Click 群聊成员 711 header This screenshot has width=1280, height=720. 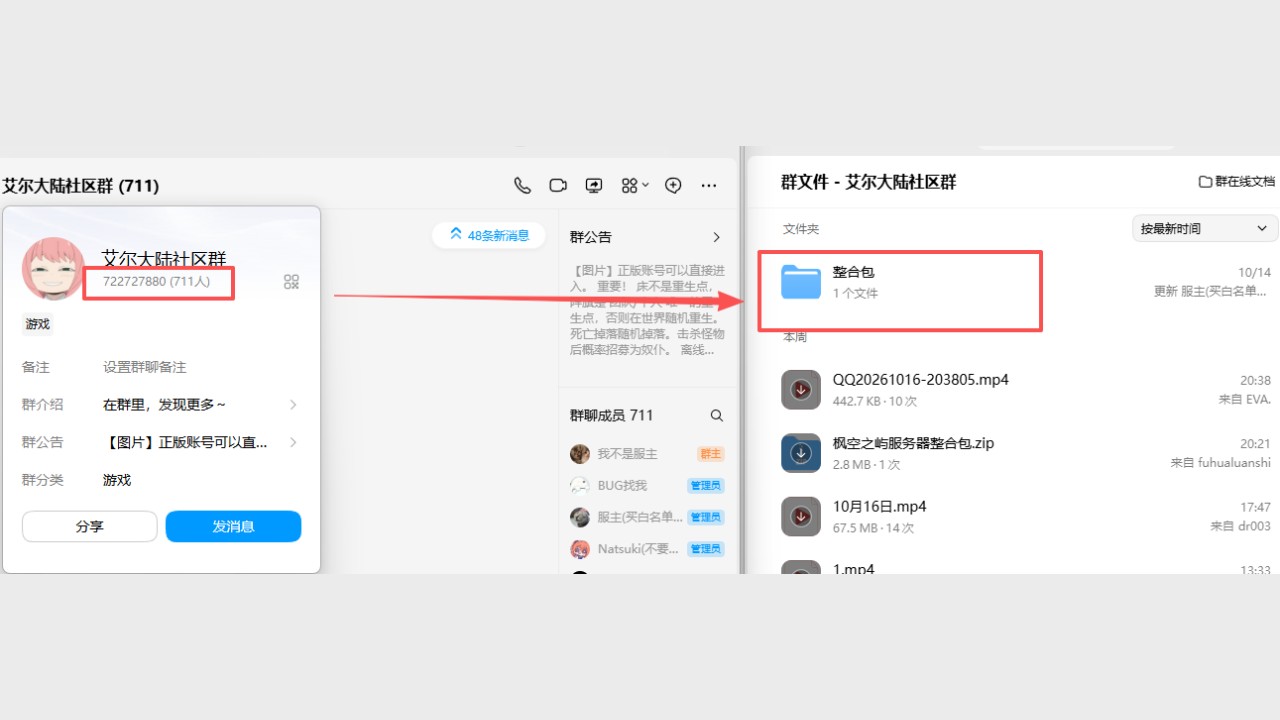611,415
